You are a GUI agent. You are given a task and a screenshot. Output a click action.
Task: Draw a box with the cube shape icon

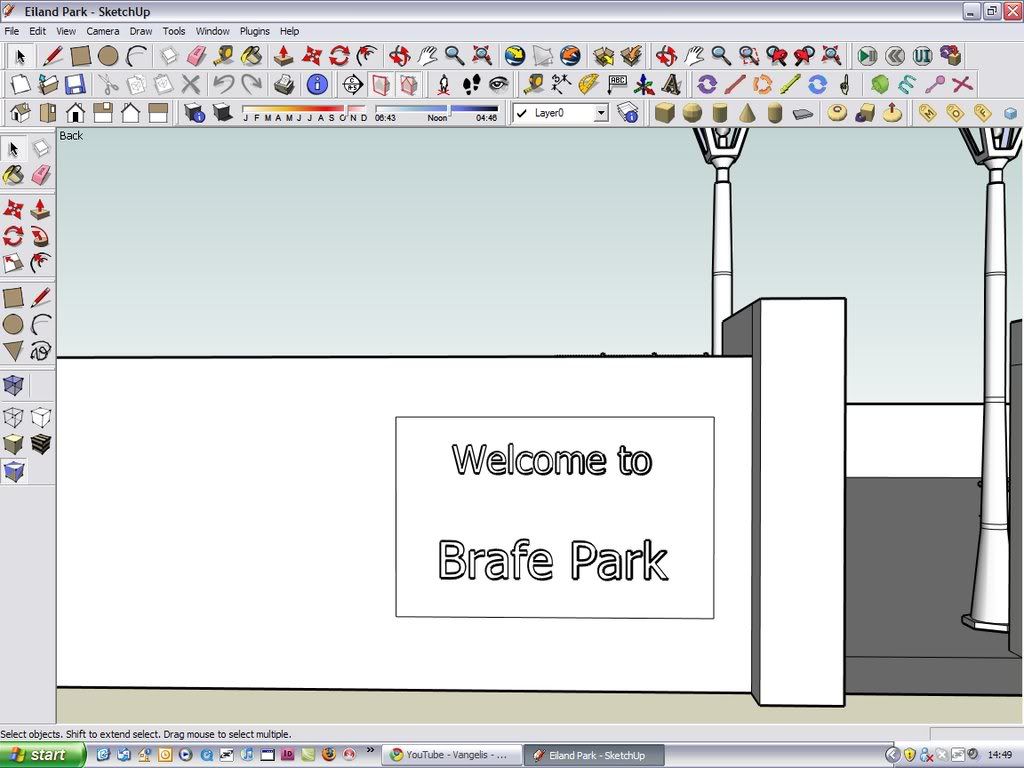[x=664, y=112]
